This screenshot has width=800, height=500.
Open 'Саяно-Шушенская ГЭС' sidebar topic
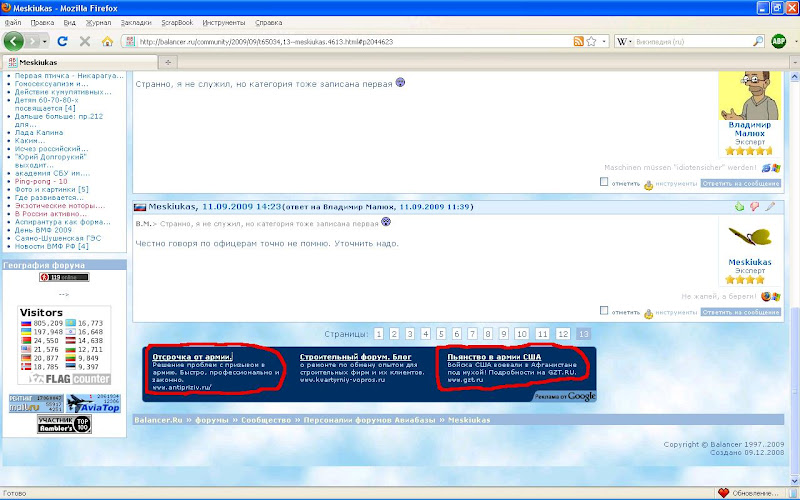point(58,238)
